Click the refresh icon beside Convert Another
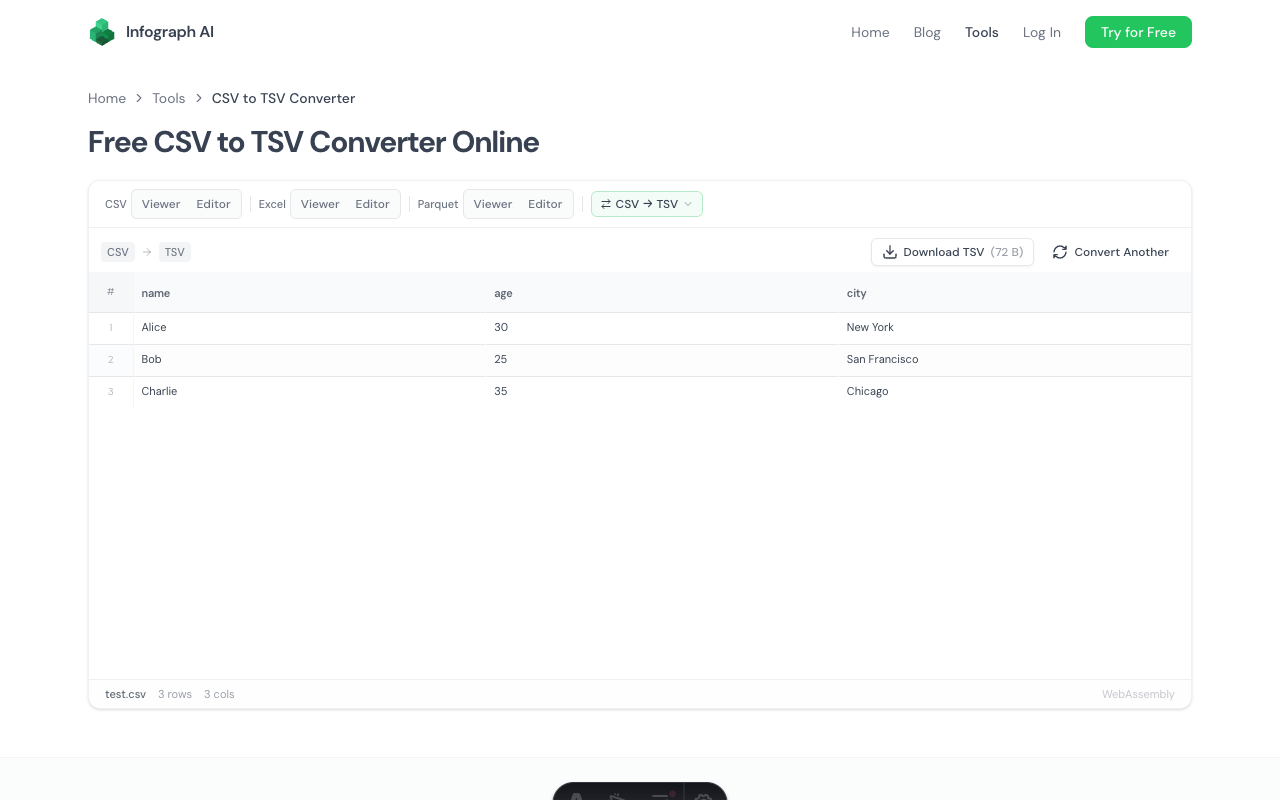This screenshot has width=1280, height=800. coord(1060,252)
